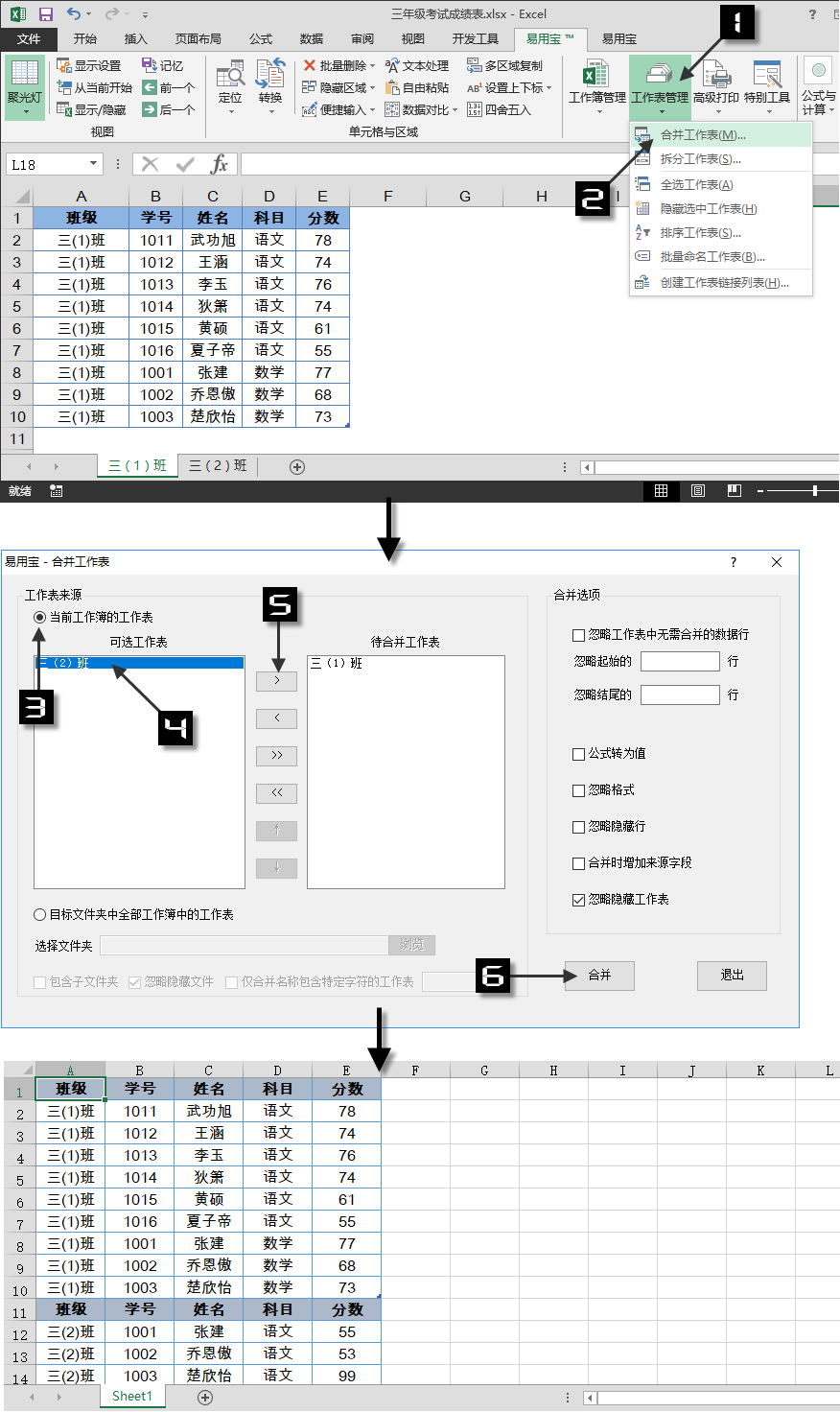
Task: Move all sheets right with >> button
Action: [x=277, y=755]
